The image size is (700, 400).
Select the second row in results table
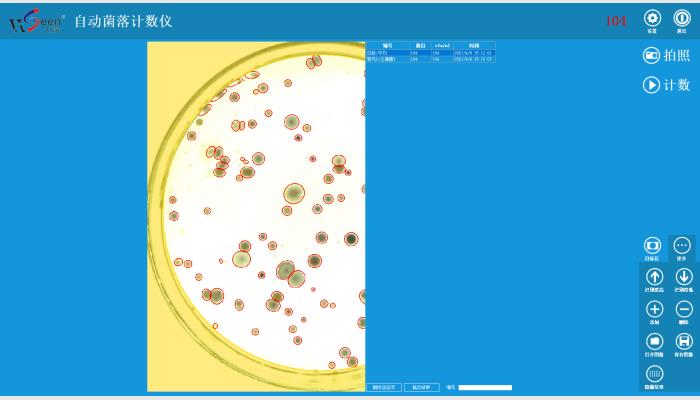pos(431,59)
